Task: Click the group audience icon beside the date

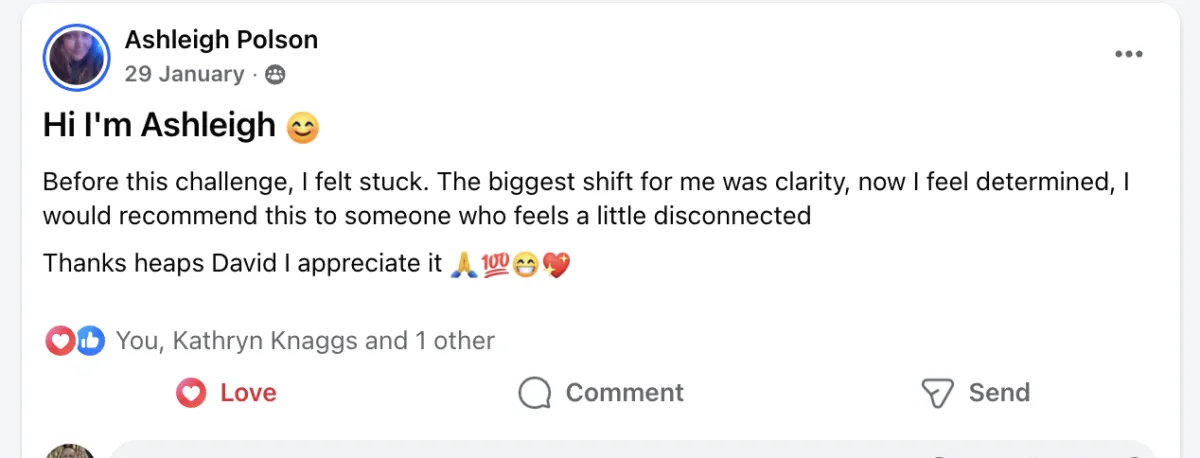Action: tap(275, 74)
